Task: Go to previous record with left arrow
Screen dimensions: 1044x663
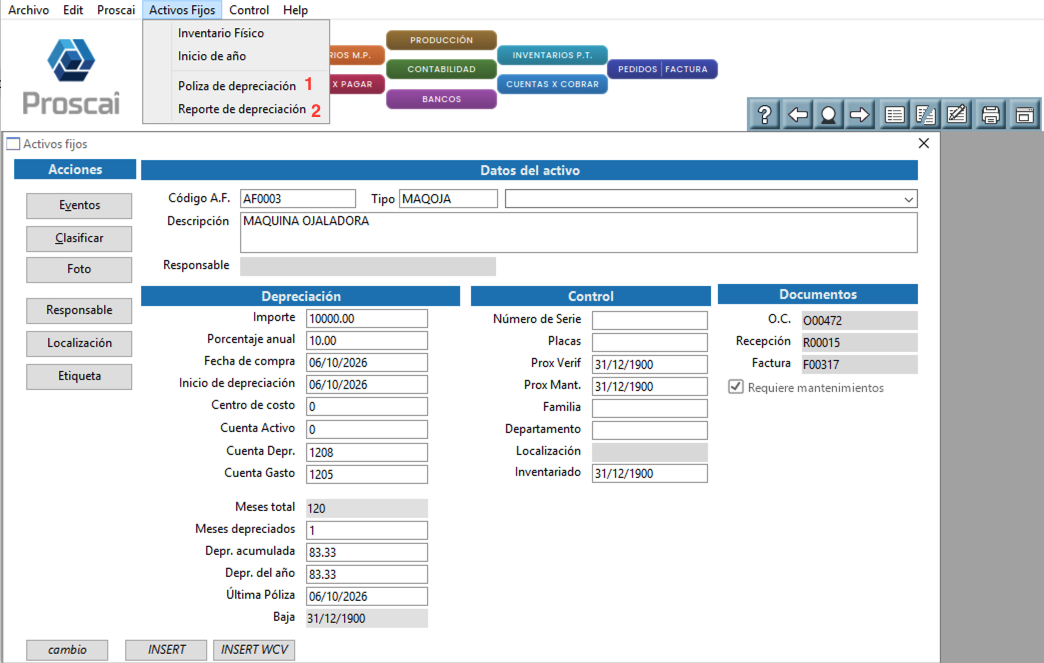Action: 797,114
